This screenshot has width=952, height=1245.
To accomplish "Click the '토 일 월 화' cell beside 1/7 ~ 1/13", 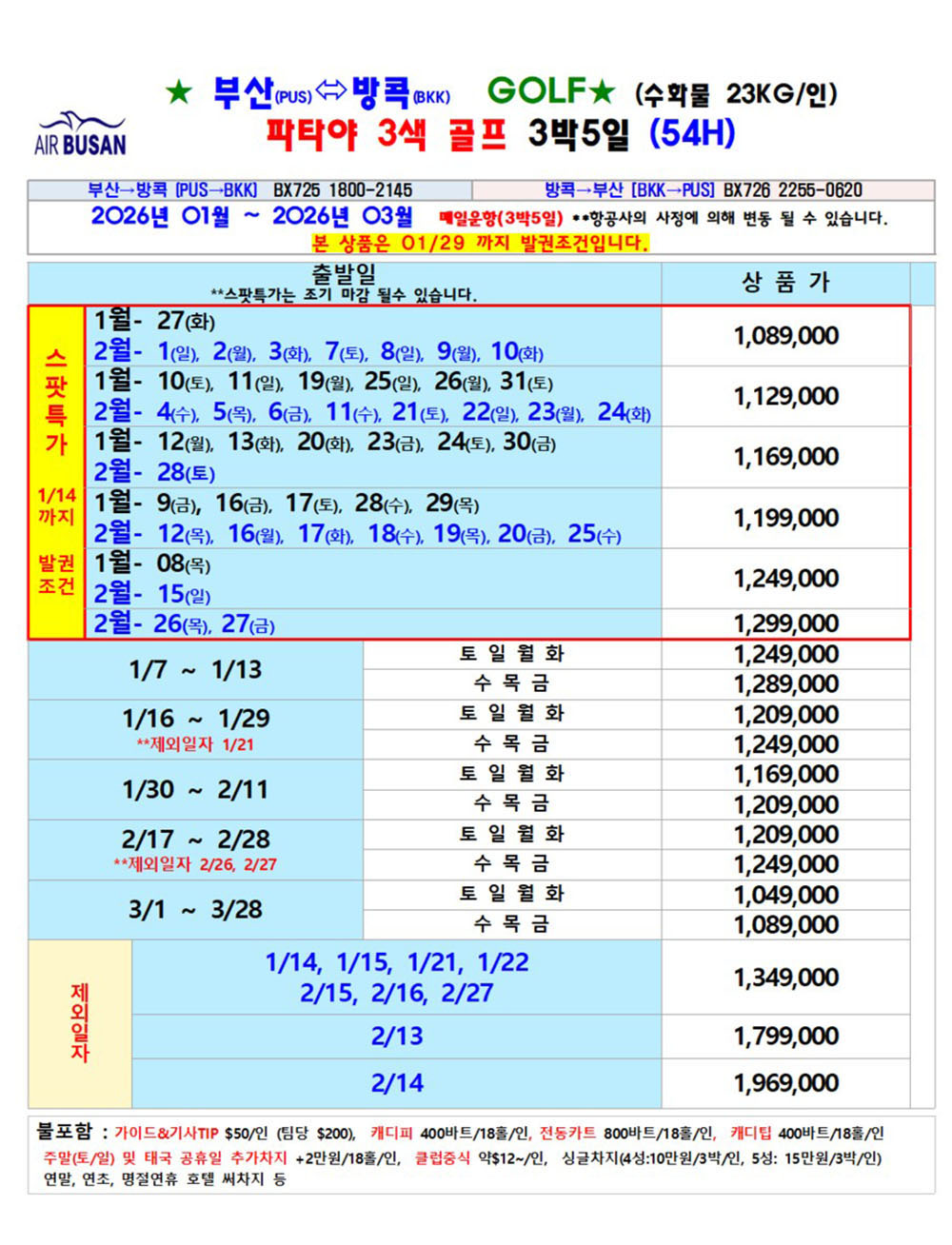I will pos(512,654).
